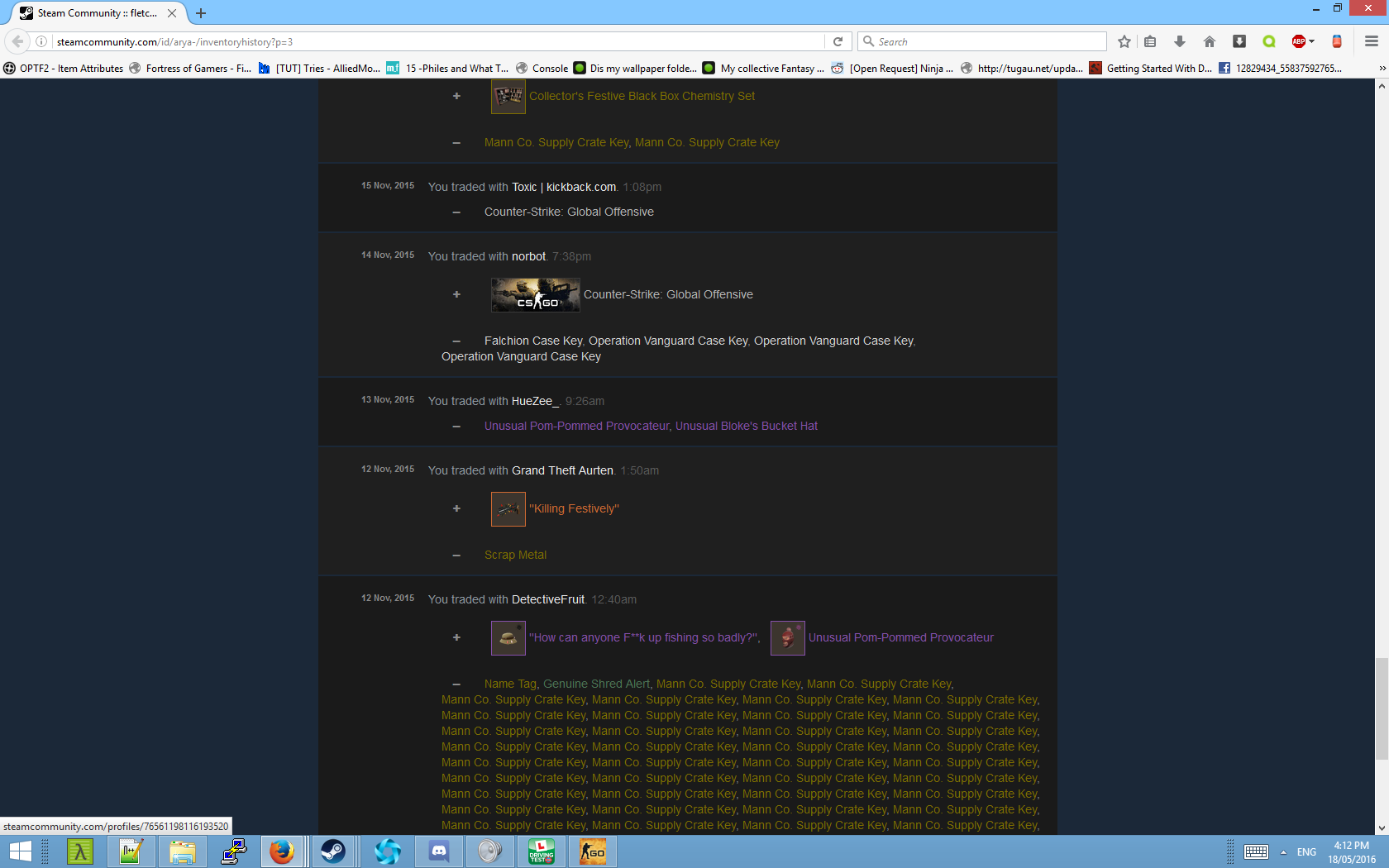Show the bookmarks list icon
Image resolution: width=1389 pixels, height=868 pixels.
pyautogui.click(x=1150, y=41)
